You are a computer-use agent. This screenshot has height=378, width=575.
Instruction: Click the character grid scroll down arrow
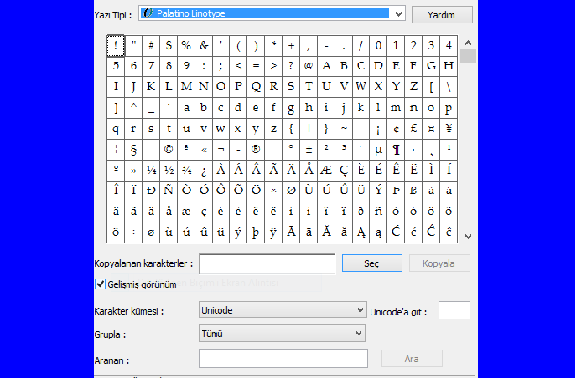pos(468,236)
